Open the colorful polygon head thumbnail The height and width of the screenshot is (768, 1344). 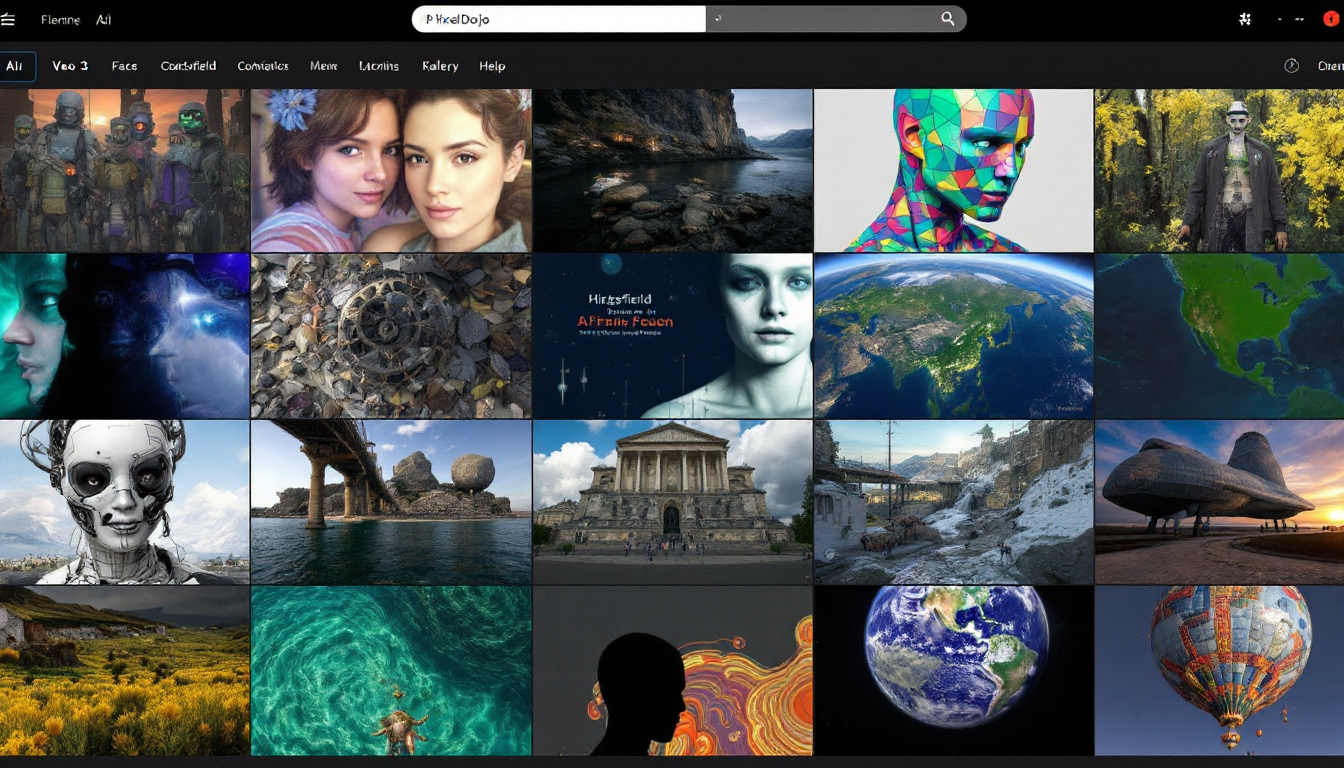(953, 170)
